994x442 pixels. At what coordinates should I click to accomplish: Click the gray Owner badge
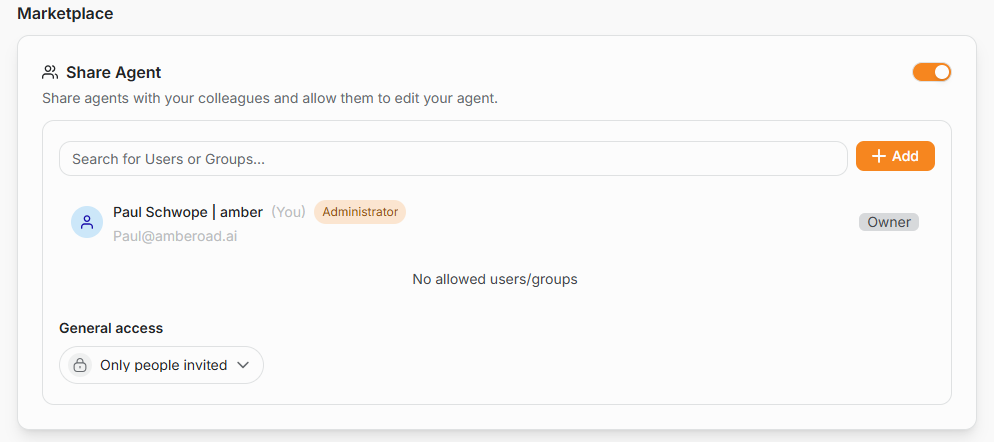pos(889,222)
